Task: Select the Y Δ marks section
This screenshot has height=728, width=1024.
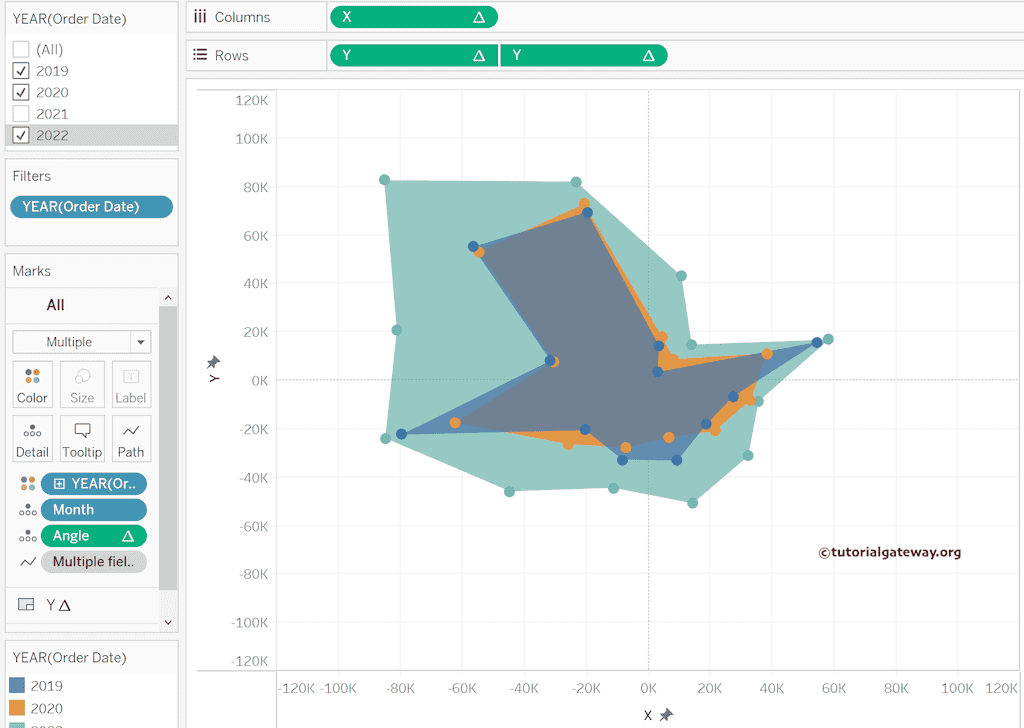Action: [58, 605]
